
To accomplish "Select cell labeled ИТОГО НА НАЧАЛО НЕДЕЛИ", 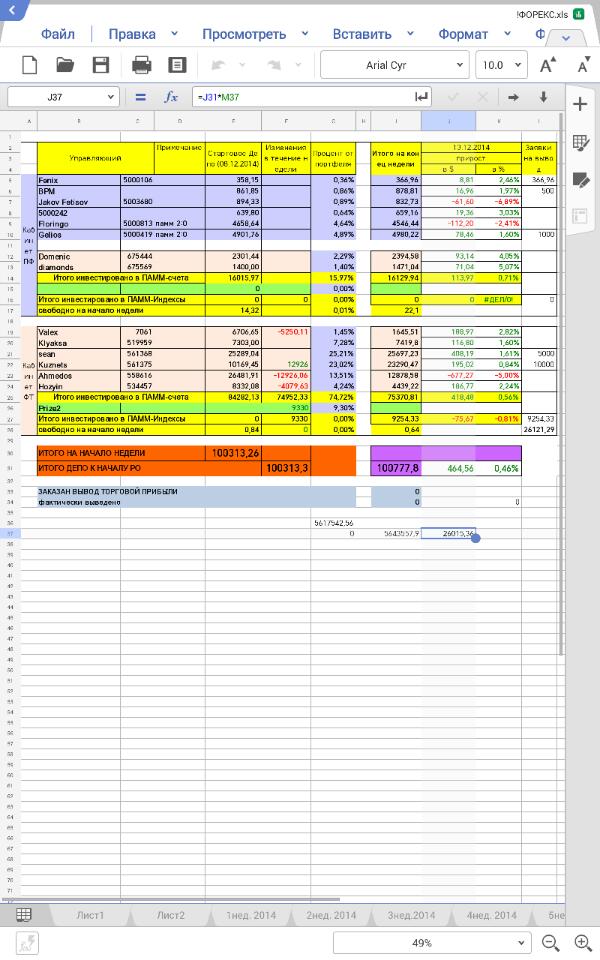I will [121, 453].
